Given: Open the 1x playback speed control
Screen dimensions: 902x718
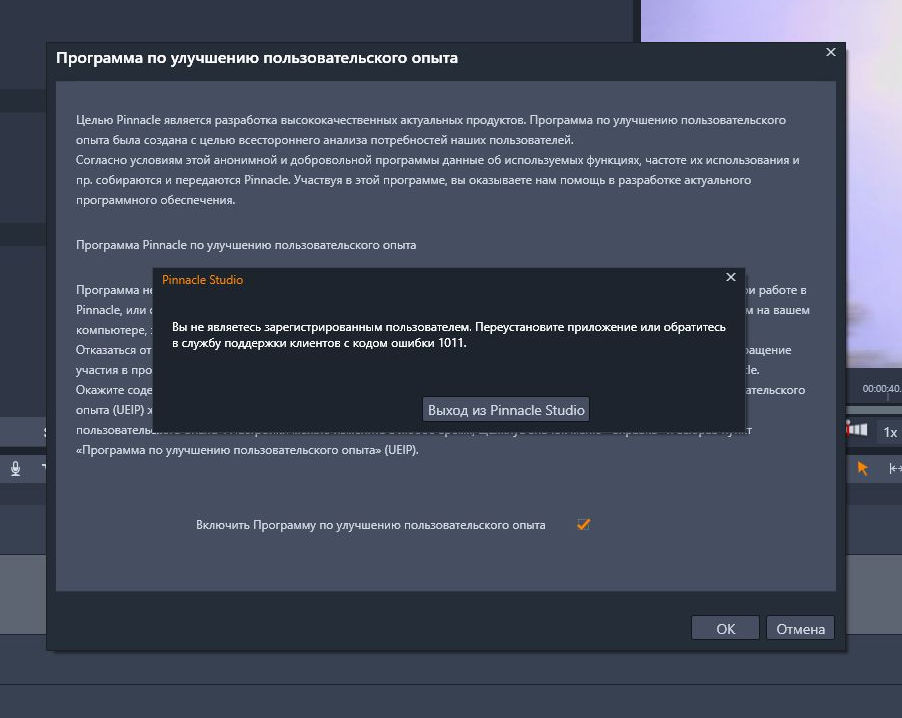Looking at the screenshot, I should click(x=889, y=432).
